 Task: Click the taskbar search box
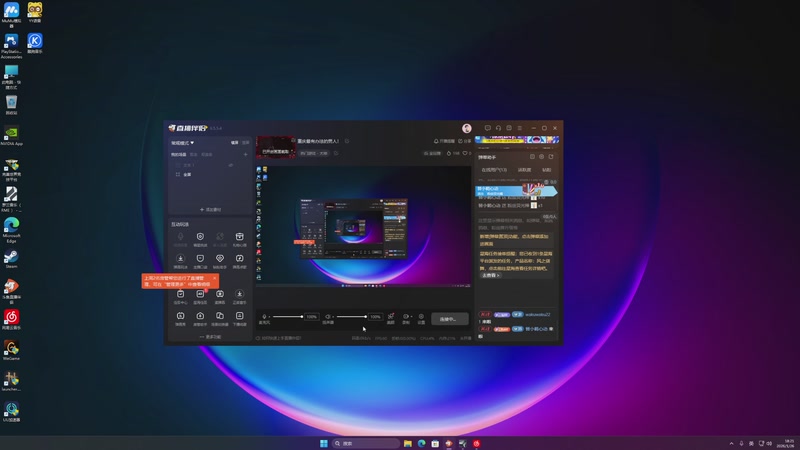click(365, 443)
